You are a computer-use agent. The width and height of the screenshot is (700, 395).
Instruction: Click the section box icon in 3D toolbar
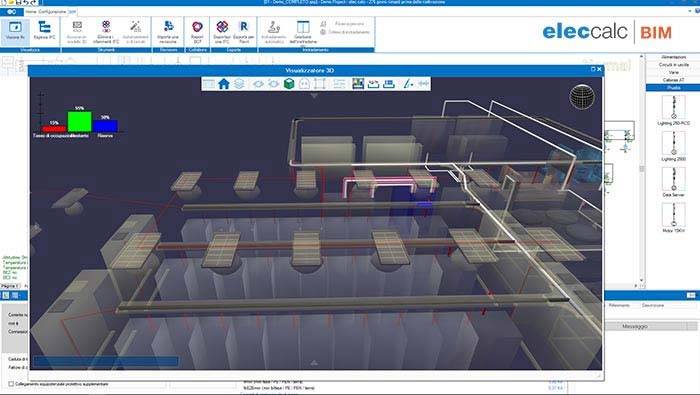(319, 83)
